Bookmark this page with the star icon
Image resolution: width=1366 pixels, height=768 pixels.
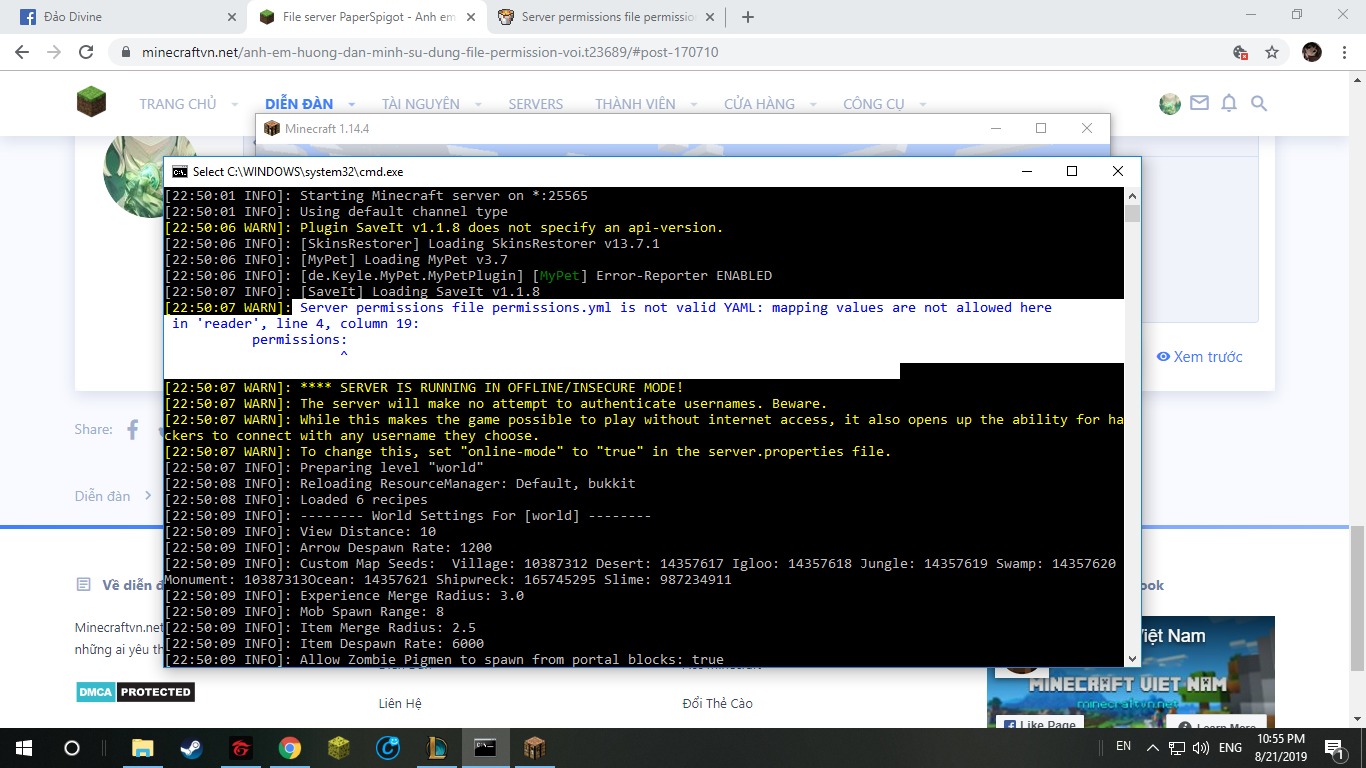tap(1272, 52)
